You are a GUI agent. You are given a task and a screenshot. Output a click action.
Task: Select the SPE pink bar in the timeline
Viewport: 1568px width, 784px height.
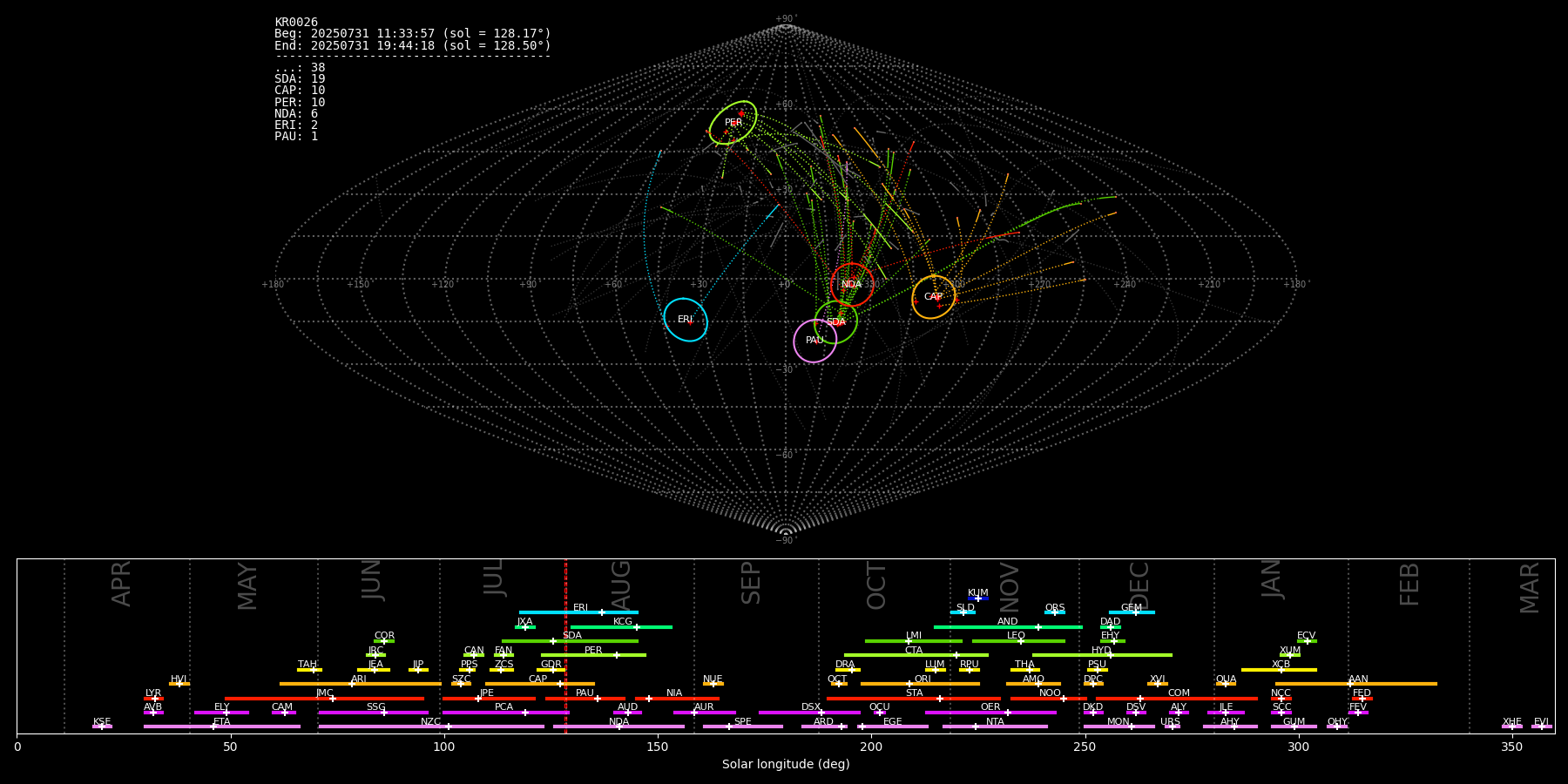[743, 727]
